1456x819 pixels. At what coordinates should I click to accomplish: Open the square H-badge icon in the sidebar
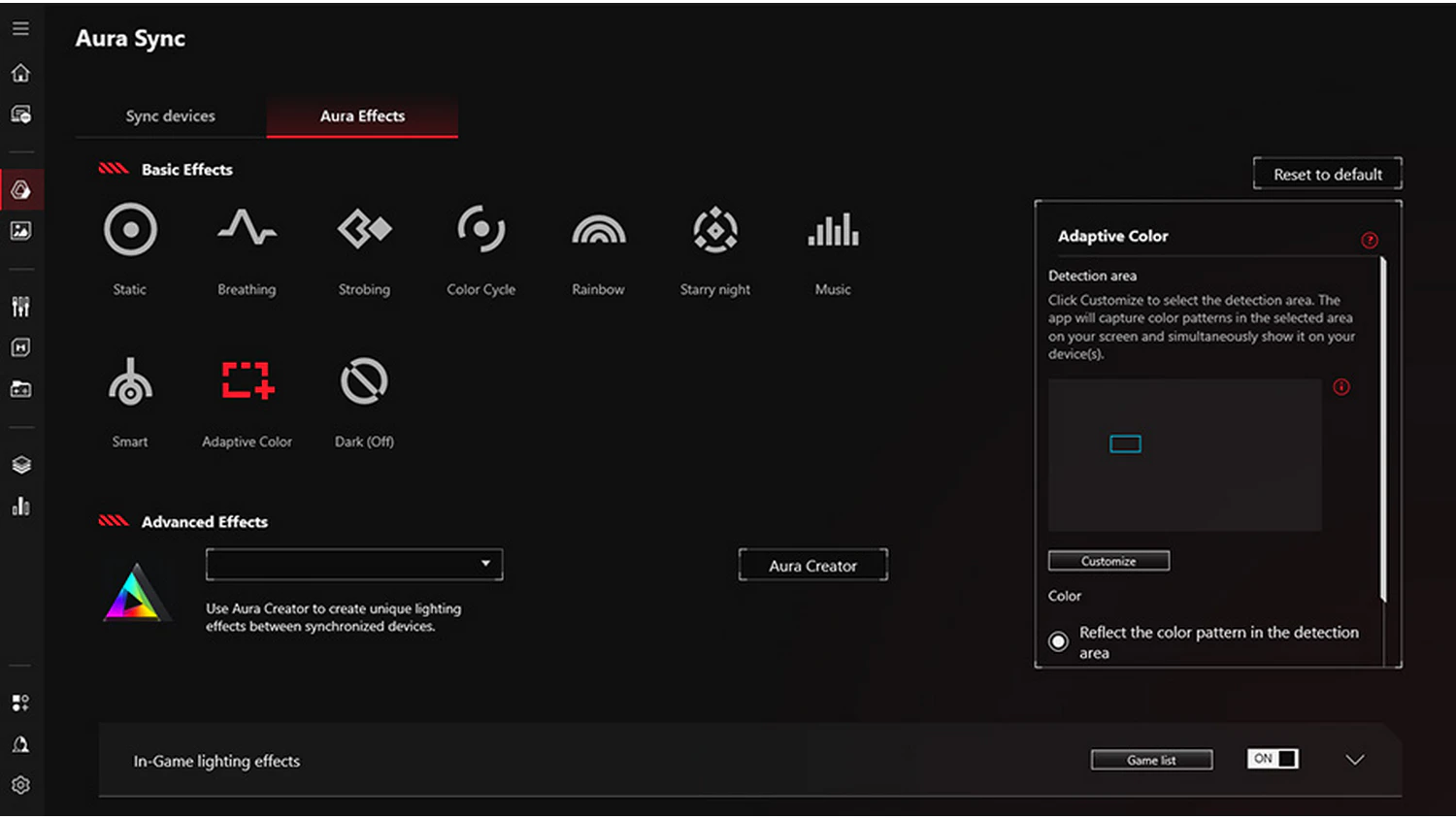pyautogui.click(x=20, y=347)
